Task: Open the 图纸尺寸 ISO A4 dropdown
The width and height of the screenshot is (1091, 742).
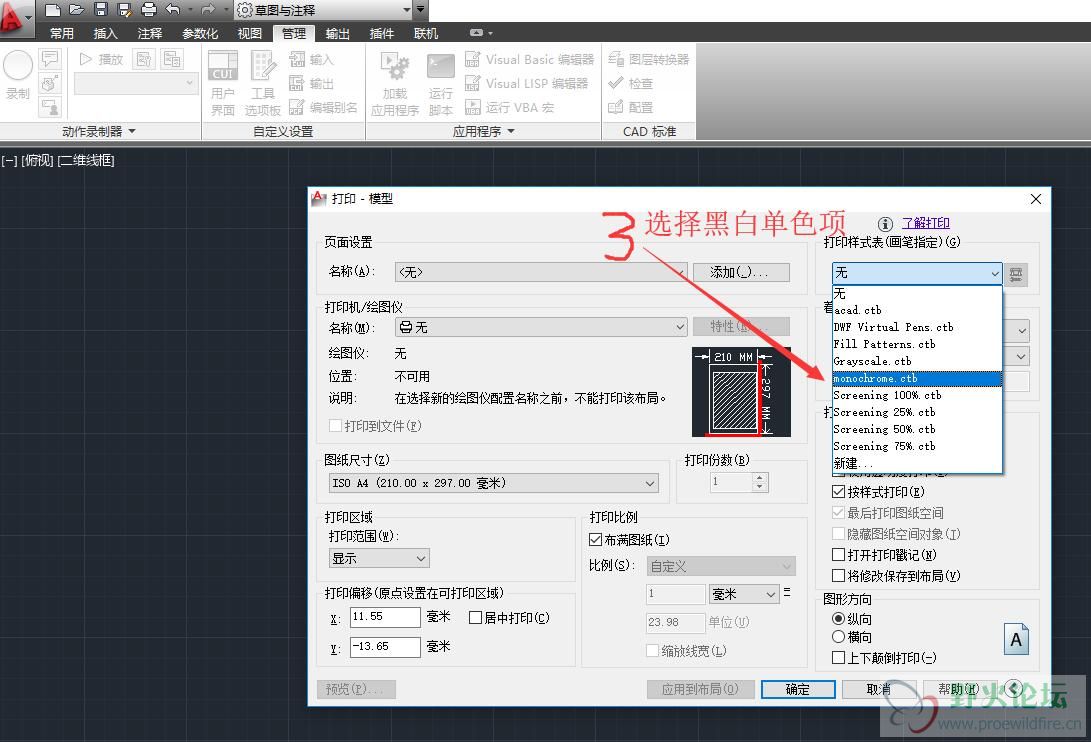Action: 493,483
